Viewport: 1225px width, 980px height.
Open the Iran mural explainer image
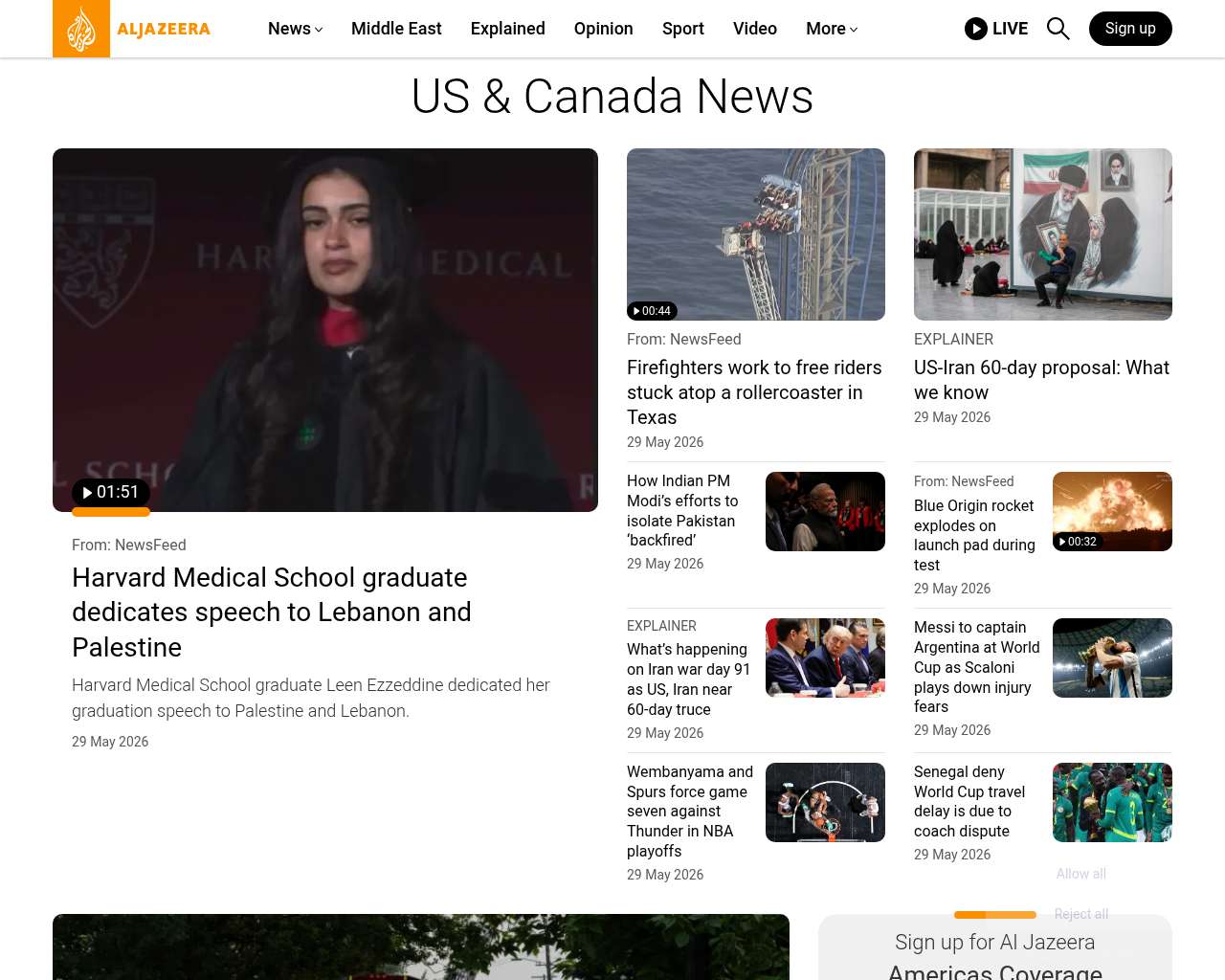click(1043, 234)
